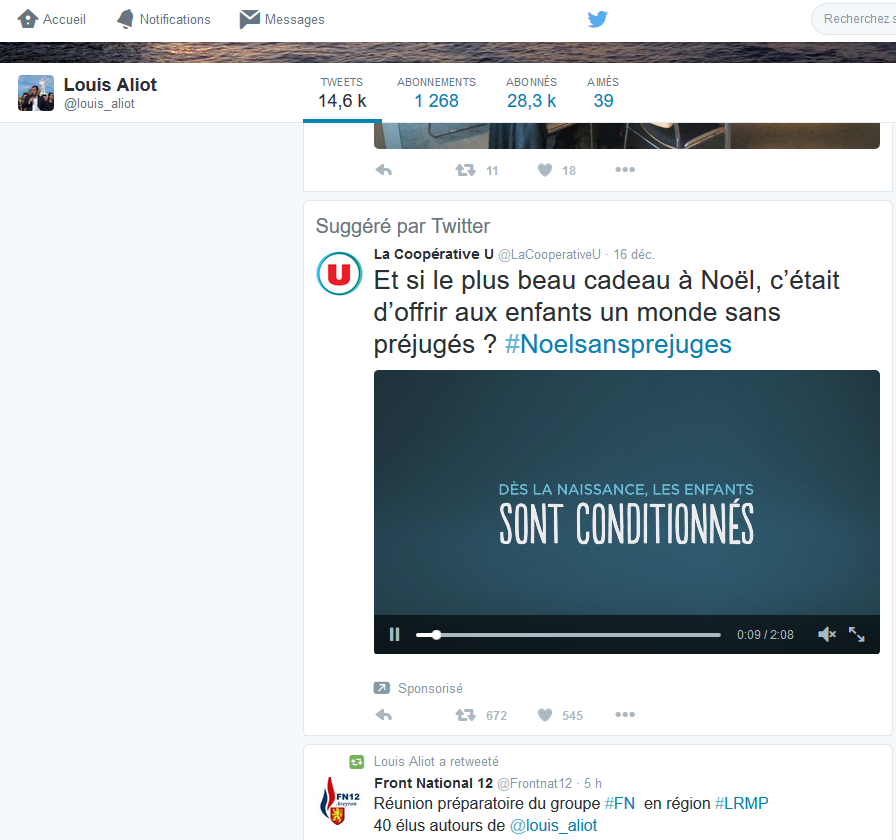This screenshot has height=840, width=896.
Task: Like the tweet showing 18 likes
Action: click(x=545, y=170)
